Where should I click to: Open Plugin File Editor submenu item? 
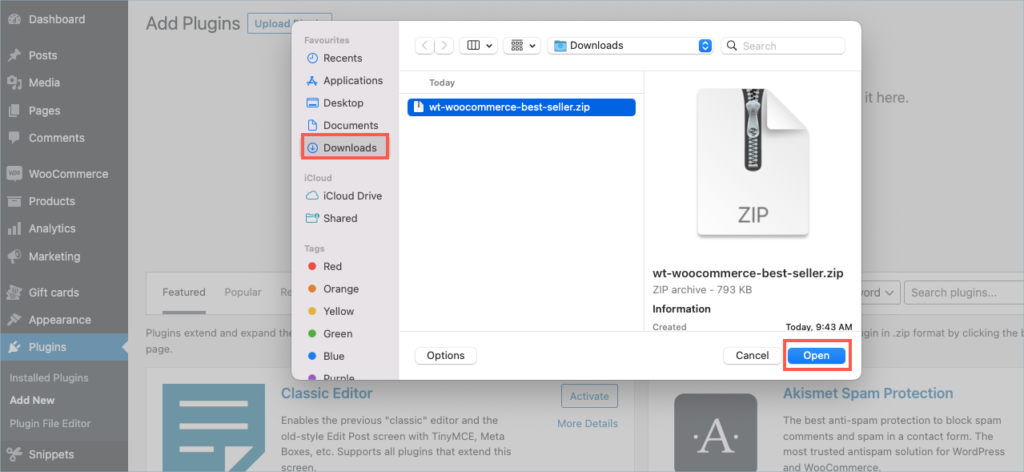[x=50, y=423]
